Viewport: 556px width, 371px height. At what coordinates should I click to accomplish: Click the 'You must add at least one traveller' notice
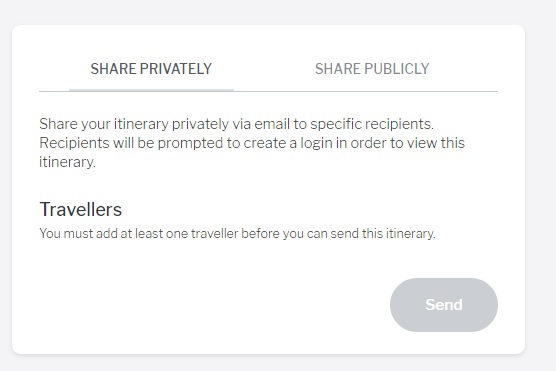point(237,233)
